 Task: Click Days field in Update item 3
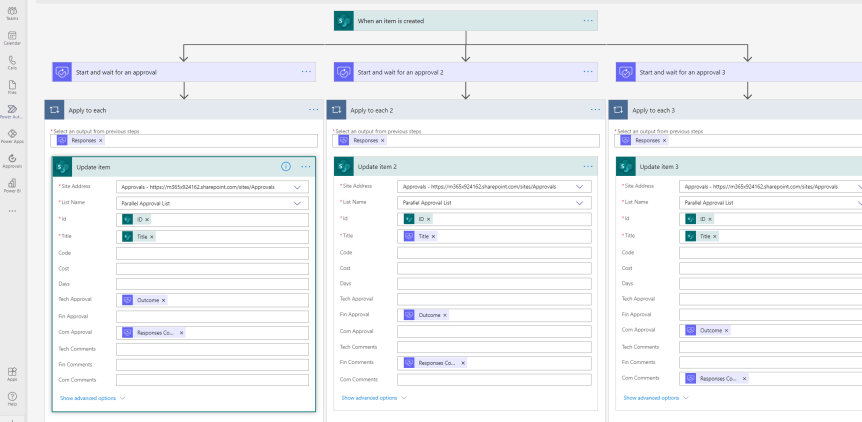coord(771,284)
